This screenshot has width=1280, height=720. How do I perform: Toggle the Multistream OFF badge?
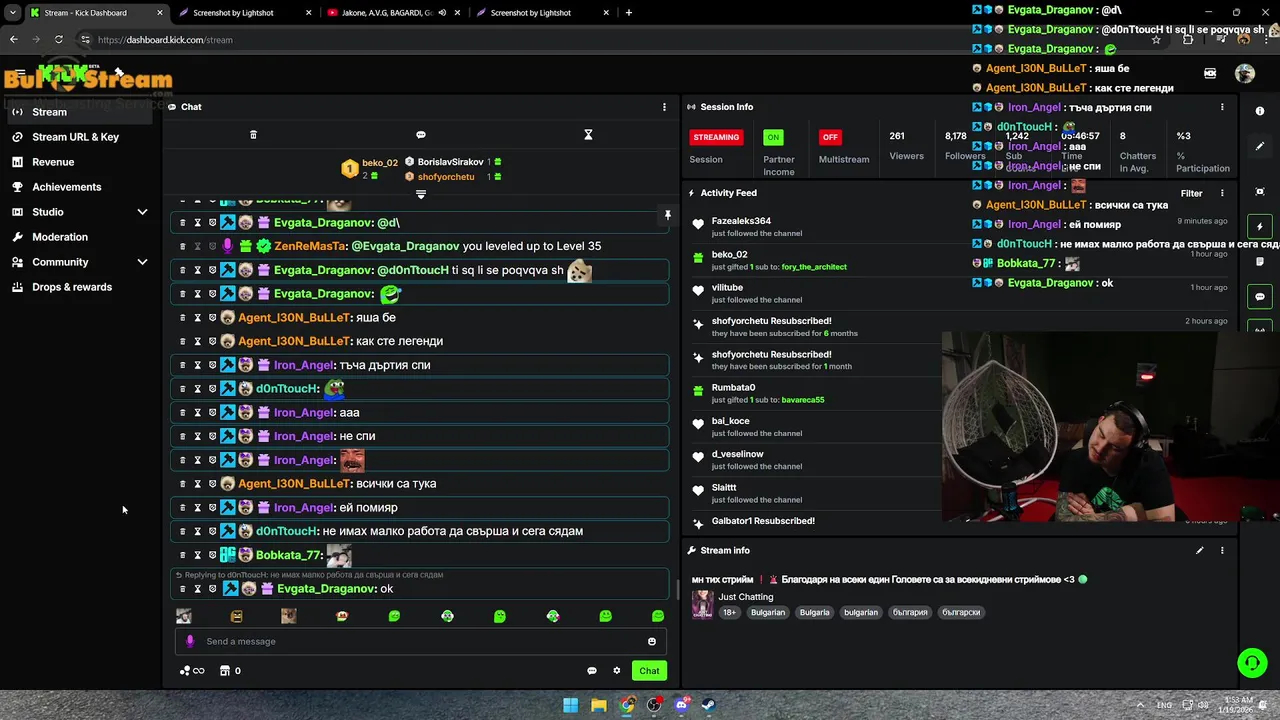click(830, 137)
